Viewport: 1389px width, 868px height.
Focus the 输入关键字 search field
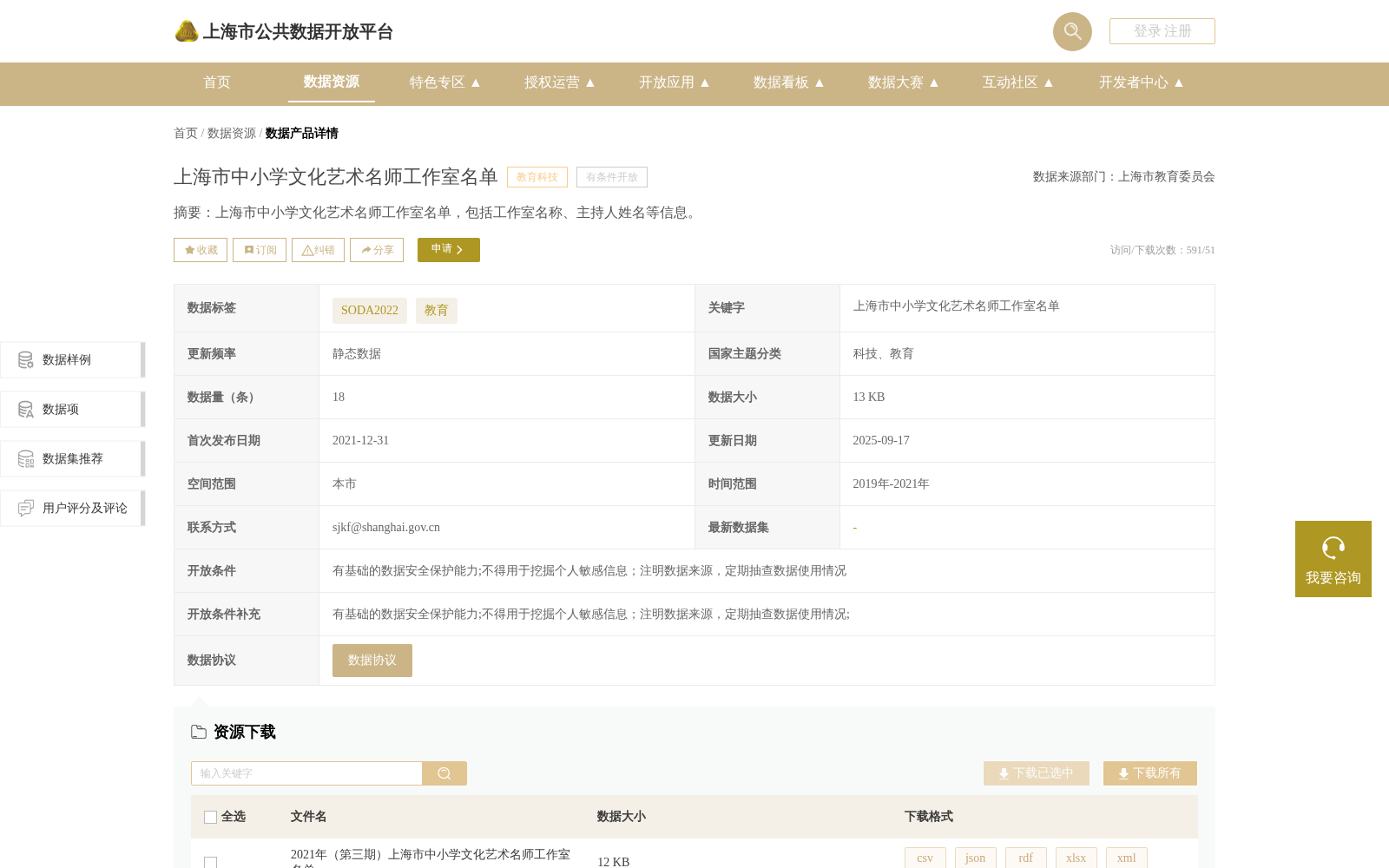[x=306, y=773]
